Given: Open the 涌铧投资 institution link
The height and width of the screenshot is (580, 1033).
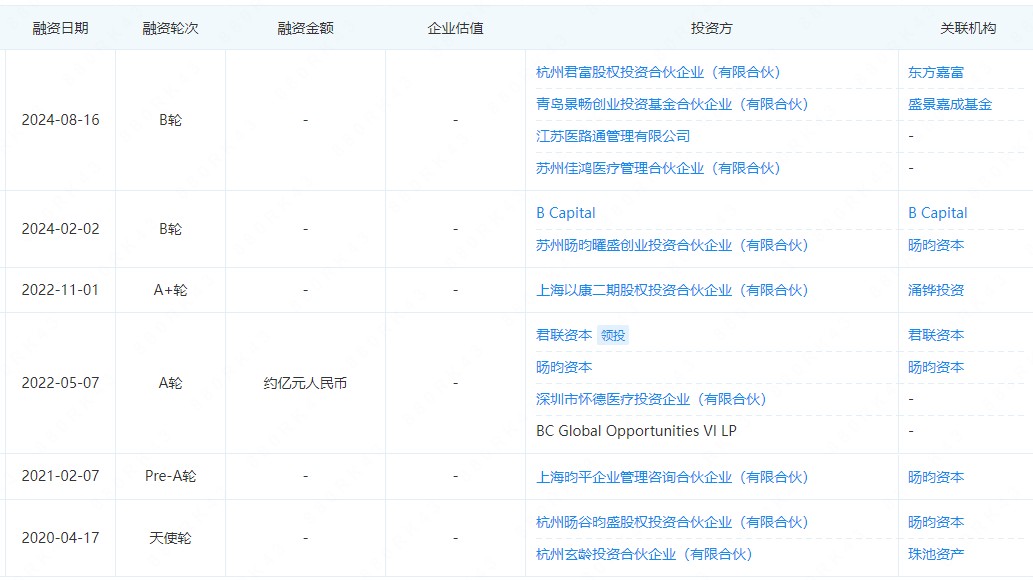Looking at the screenshot, I should 936,290.
